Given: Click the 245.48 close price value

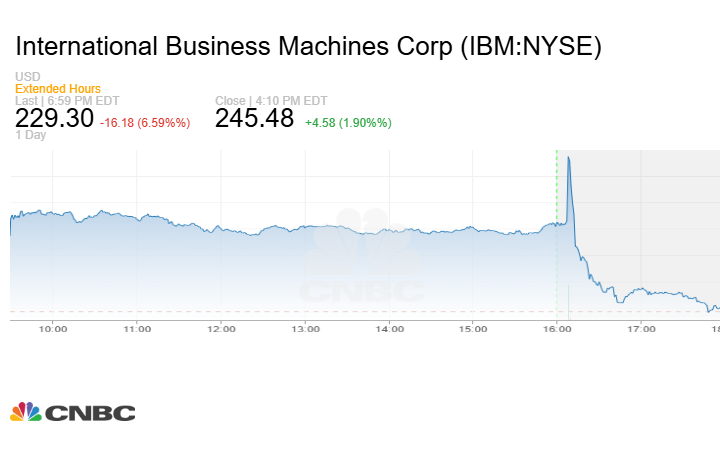Looking at the screenshot, I should tap(255, 119).
